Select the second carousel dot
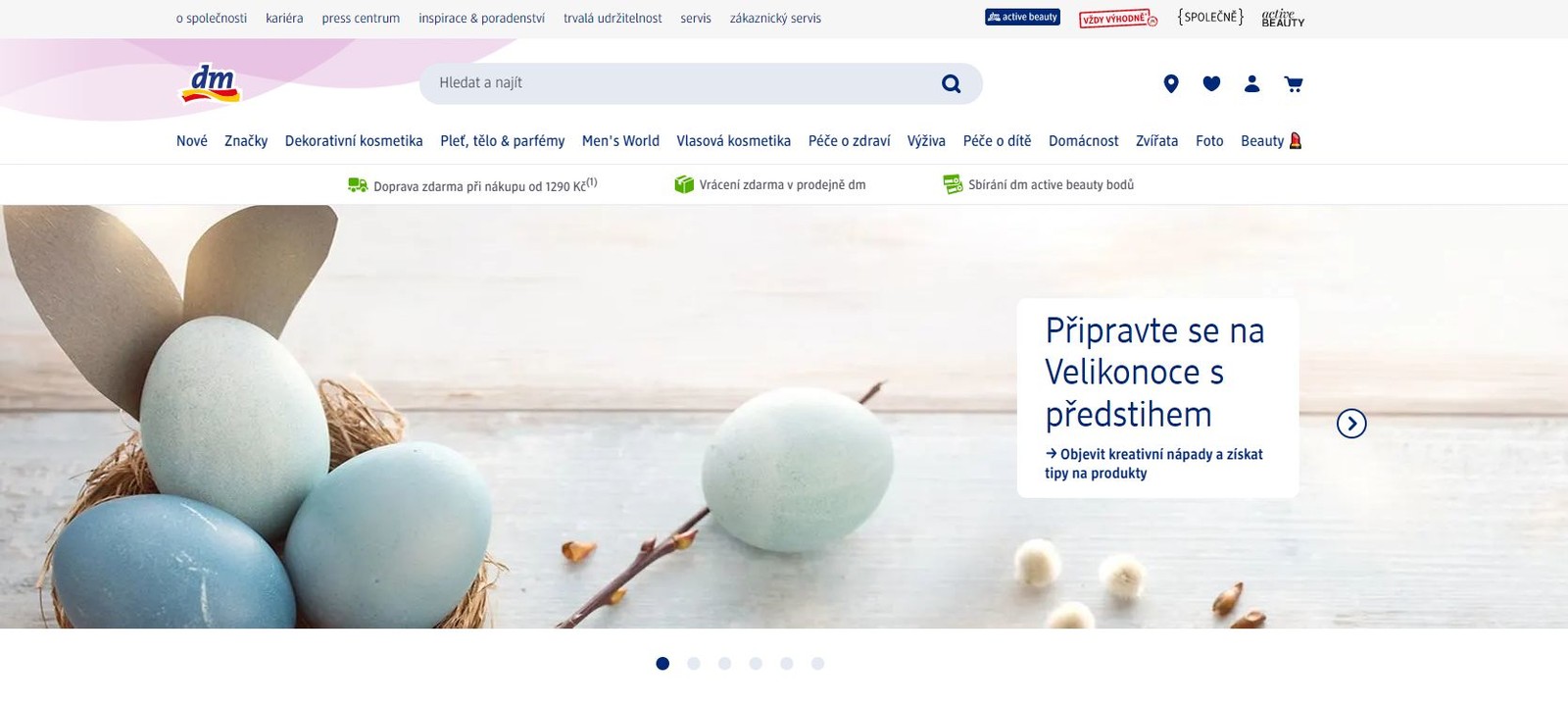This screenshot has width=1568, height=704. pos(694,664)
